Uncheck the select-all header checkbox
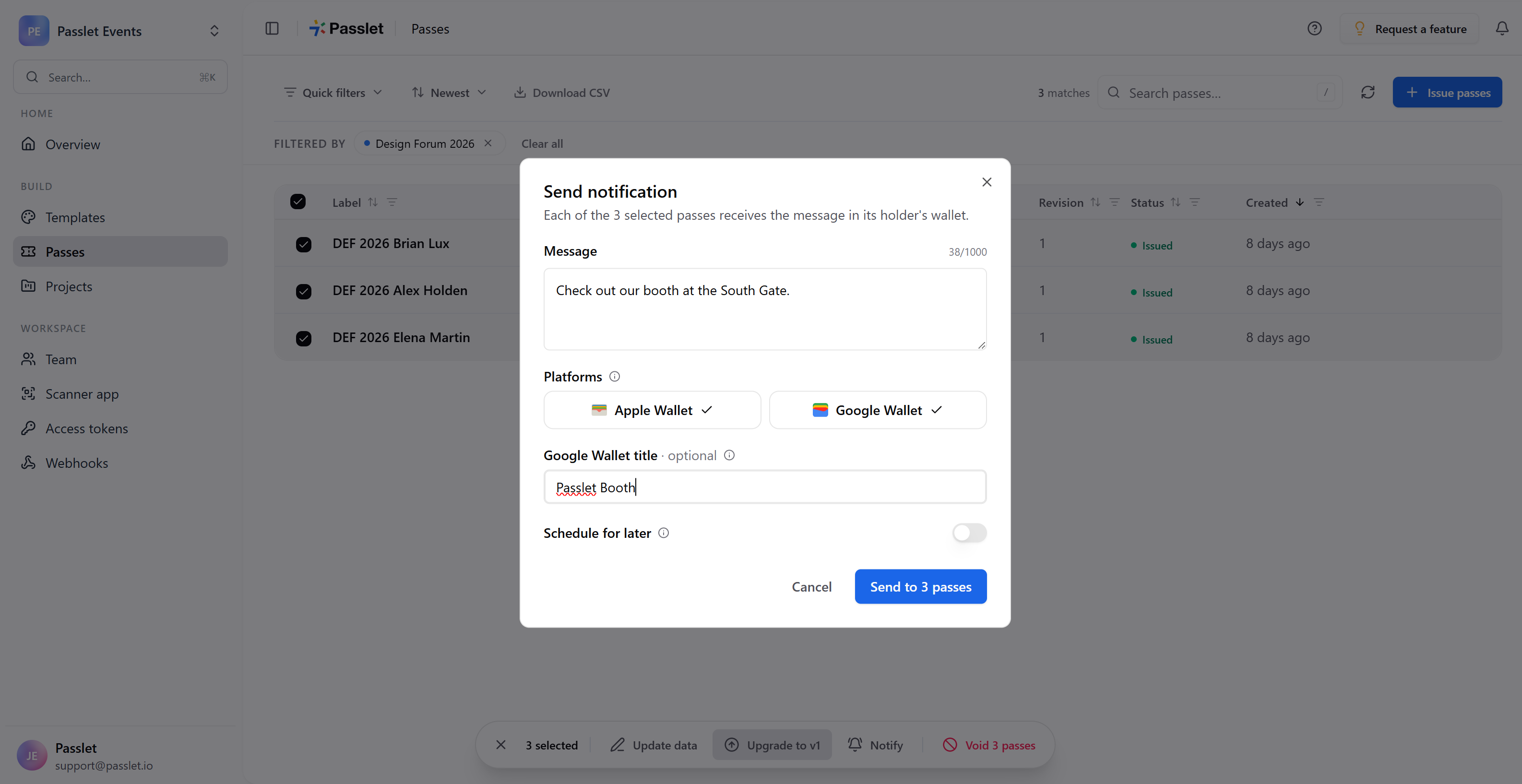Viewport: 1522px width, 784px height. coord(298,202)
